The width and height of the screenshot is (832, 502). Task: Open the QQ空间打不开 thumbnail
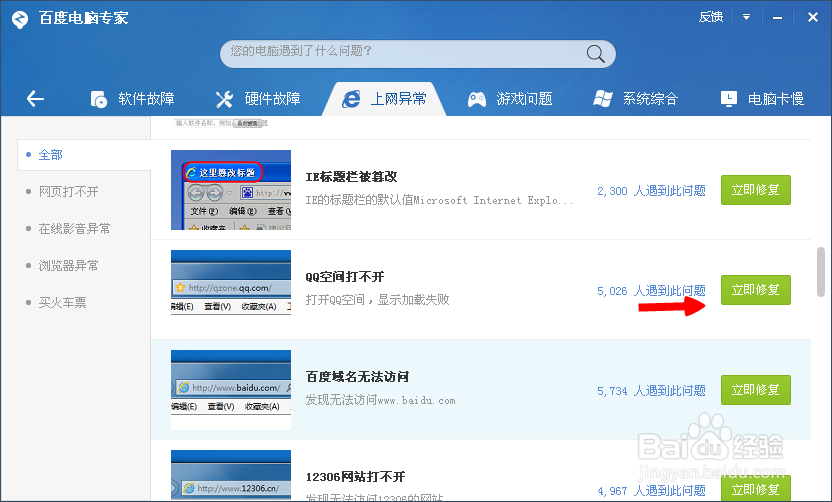coord(231,282)
